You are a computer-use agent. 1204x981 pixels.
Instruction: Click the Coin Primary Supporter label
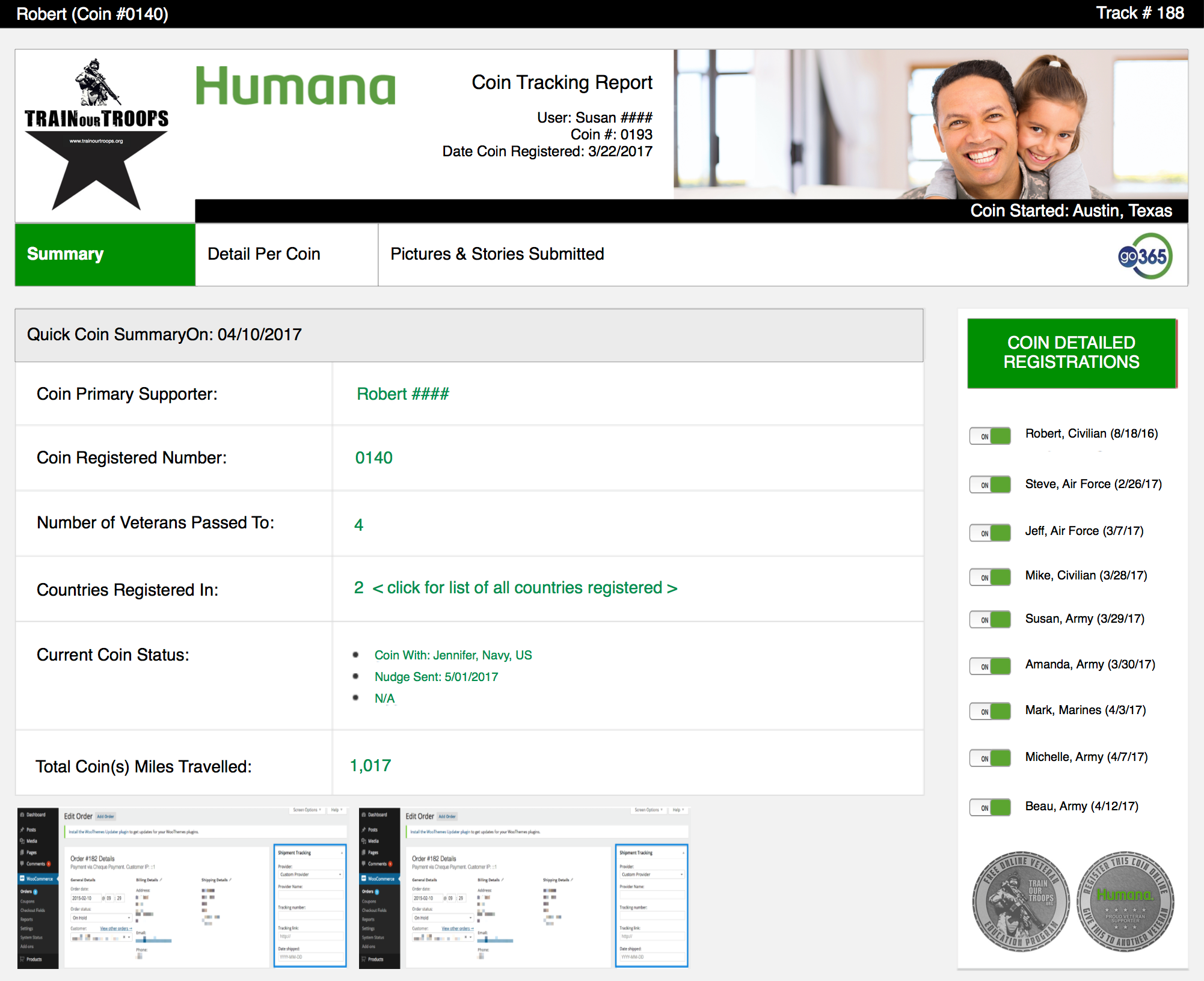(127, 394)
